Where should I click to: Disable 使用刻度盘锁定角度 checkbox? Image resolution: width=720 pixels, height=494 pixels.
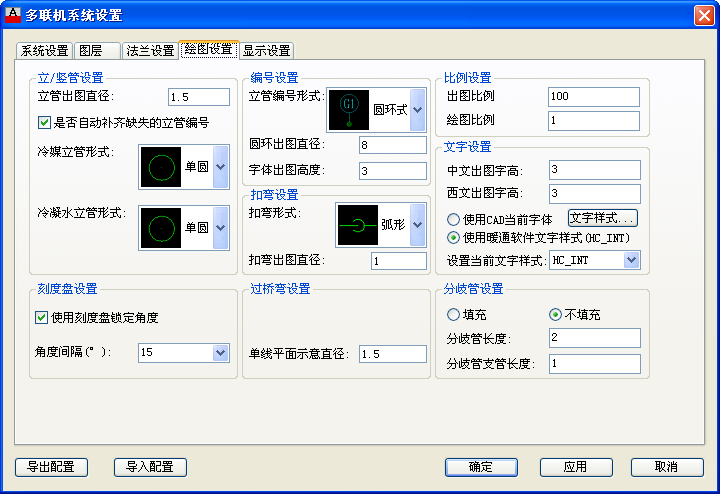[x=42, y=318]
